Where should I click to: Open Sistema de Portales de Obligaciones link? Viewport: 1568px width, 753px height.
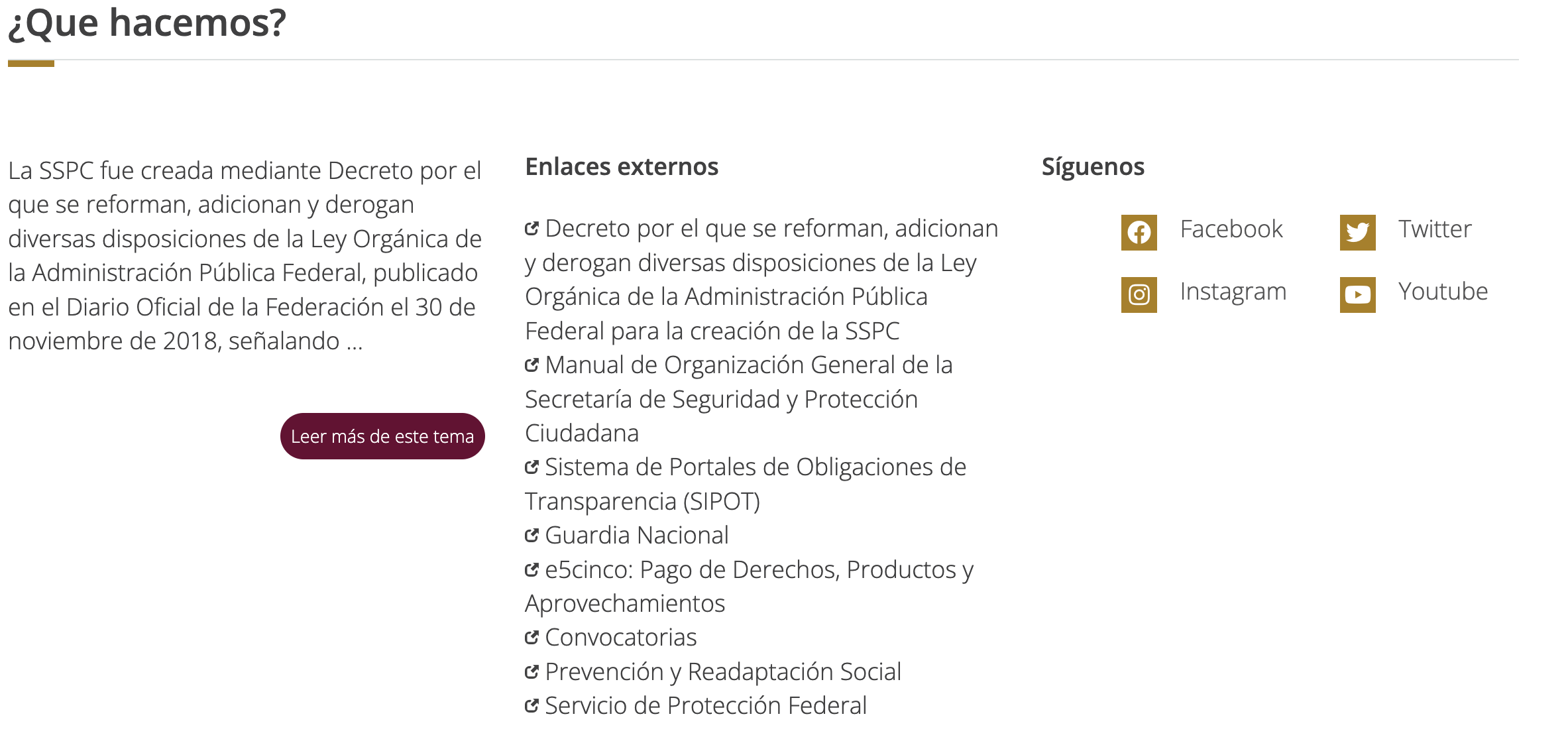tap(746, 484)
